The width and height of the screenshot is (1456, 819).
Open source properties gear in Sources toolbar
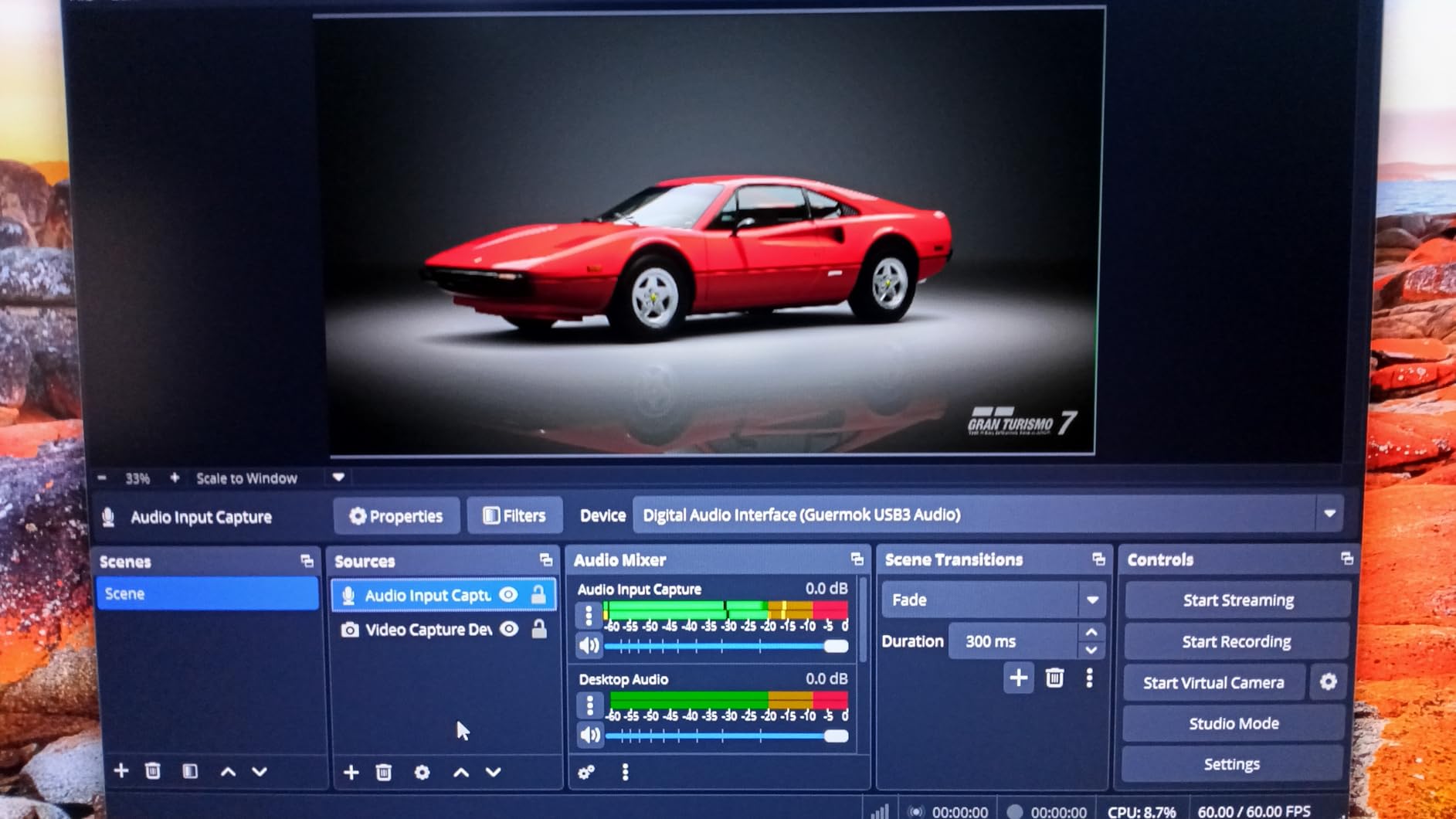point(422,772)
